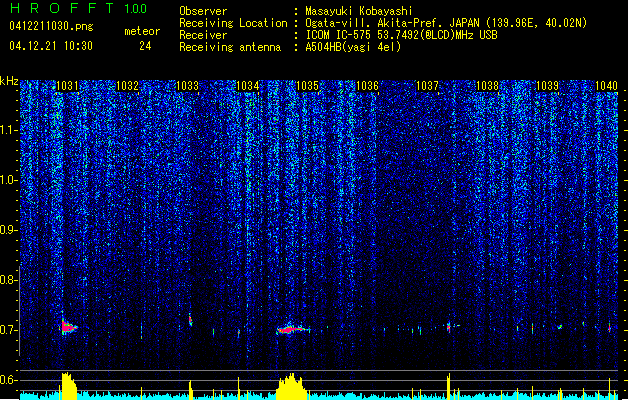Click the Receiving Location label
629x400 pixels.
tap(233, 23)
